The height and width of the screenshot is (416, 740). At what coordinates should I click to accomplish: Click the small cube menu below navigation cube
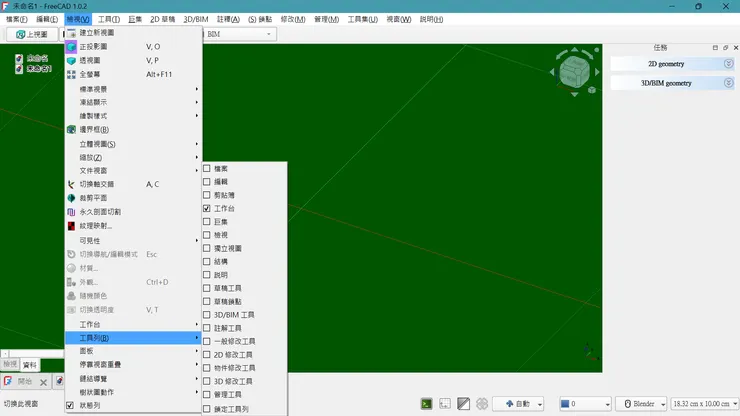(x=592, y=90)
